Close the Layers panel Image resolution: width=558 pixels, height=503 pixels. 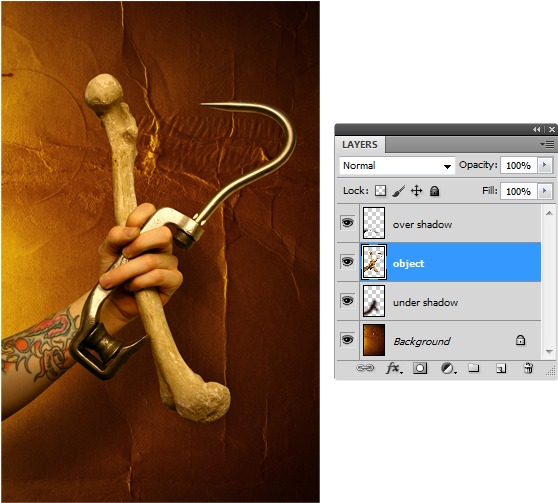[552, 130]
